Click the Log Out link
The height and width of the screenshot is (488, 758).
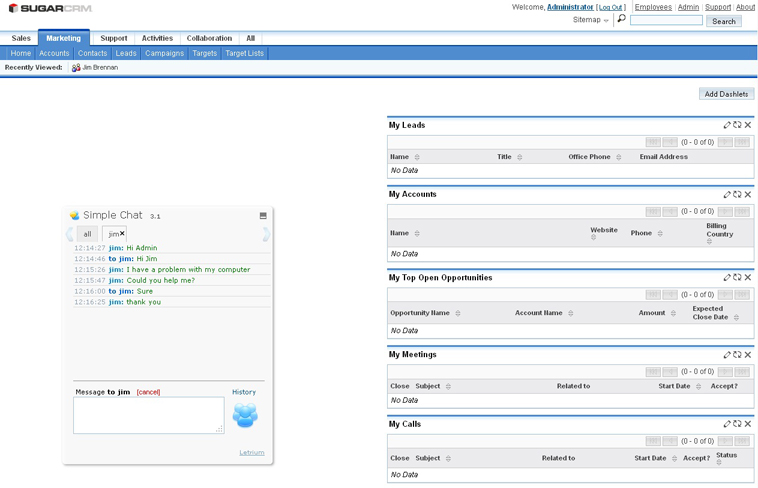tap(611, 7)
